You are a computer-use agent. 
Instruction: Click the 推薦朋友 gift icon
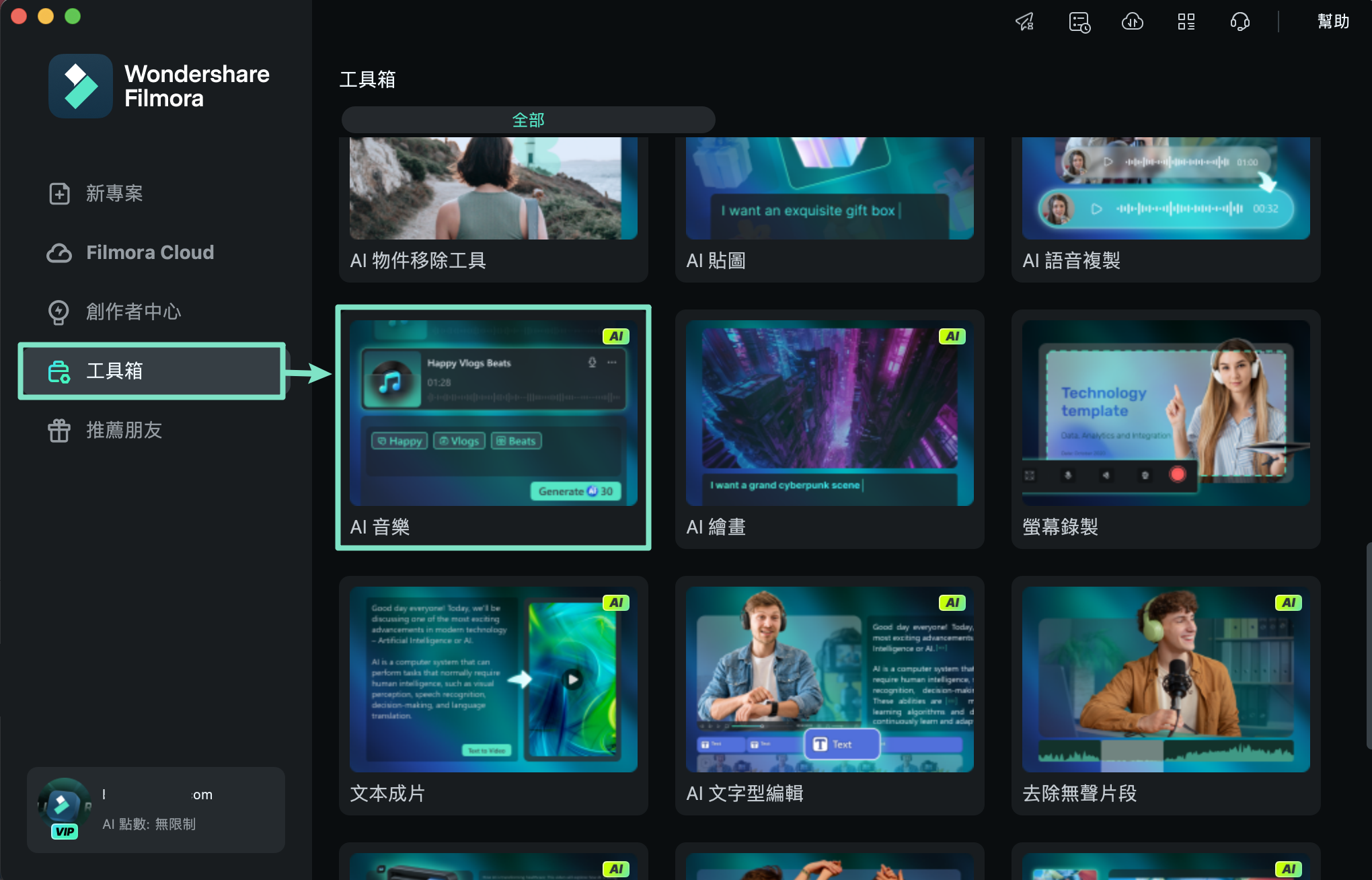click(59, 431)
